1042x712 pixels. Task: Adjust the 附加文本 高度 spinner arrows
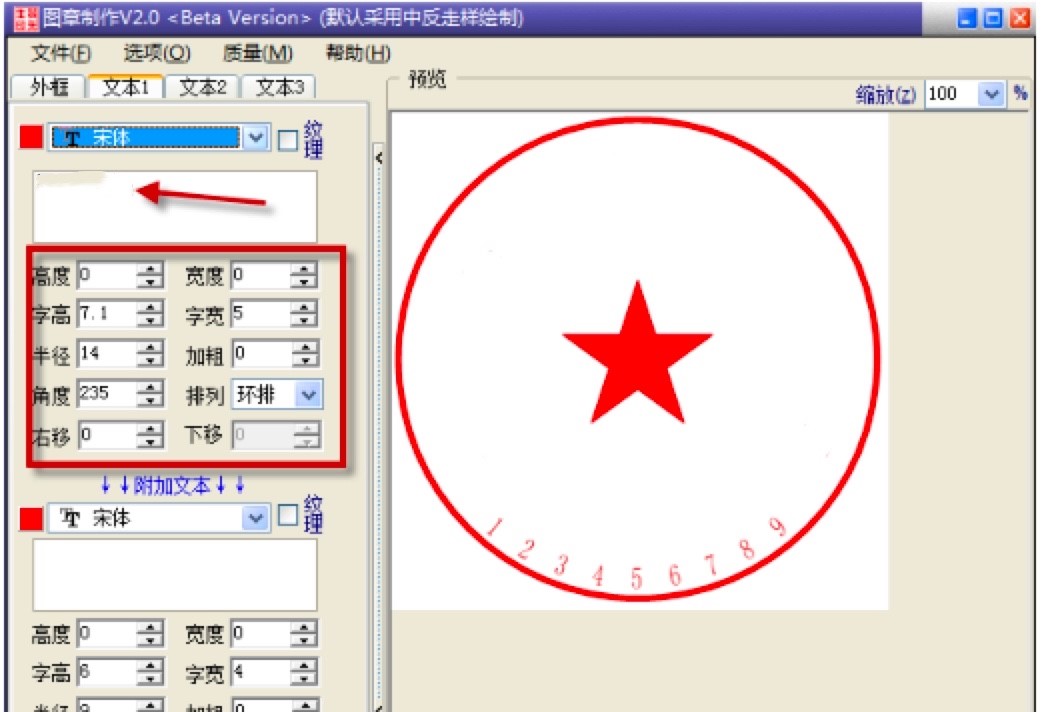151,634
